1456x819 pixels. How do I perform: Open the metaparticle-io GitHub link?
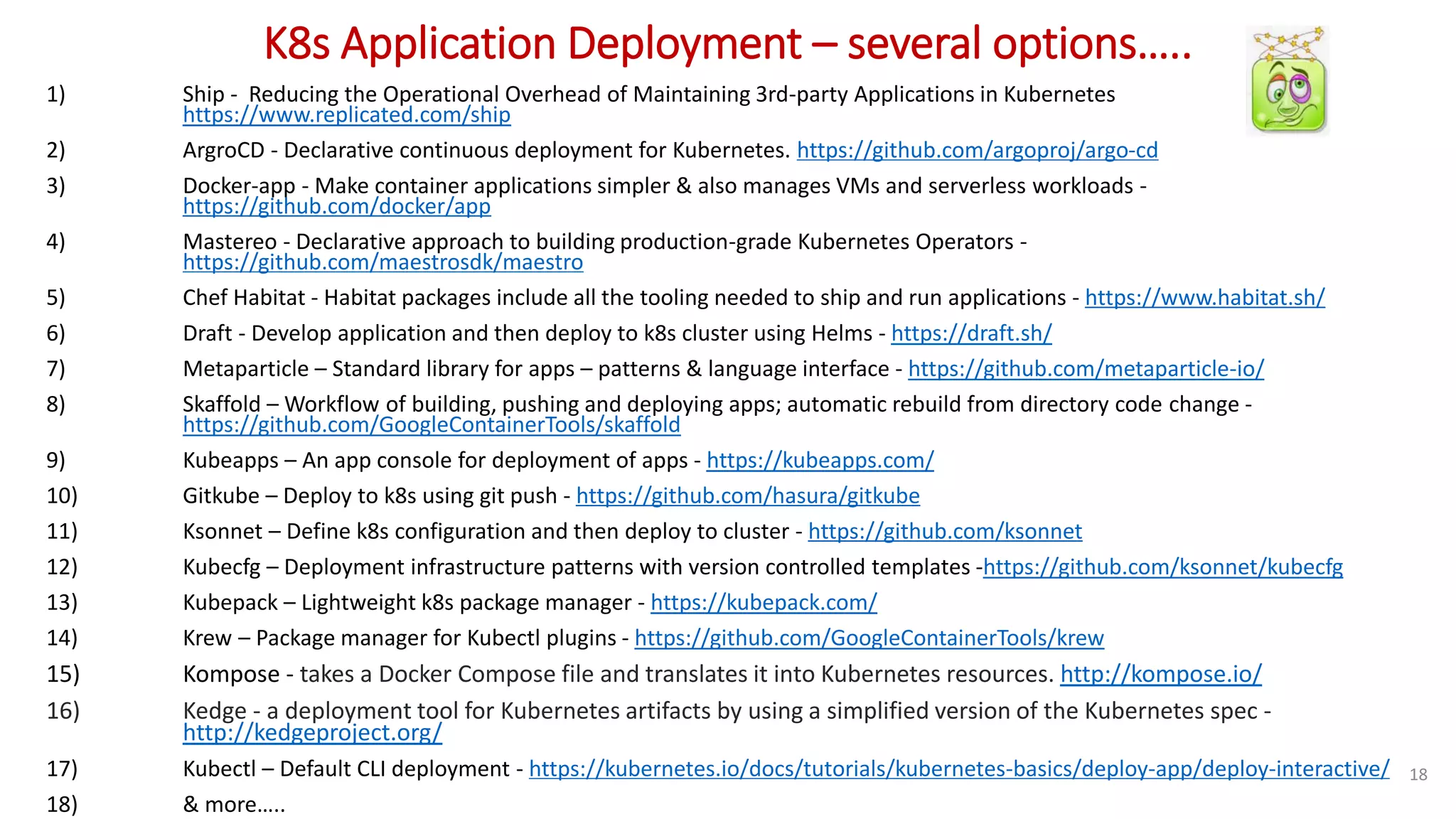point(1086,369)
